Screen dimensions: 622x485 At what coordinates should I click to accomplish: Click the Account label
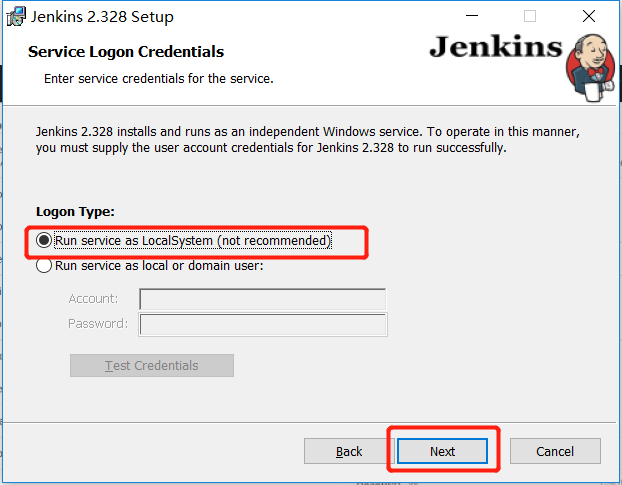pyautogui.click(x=93, y=299)
